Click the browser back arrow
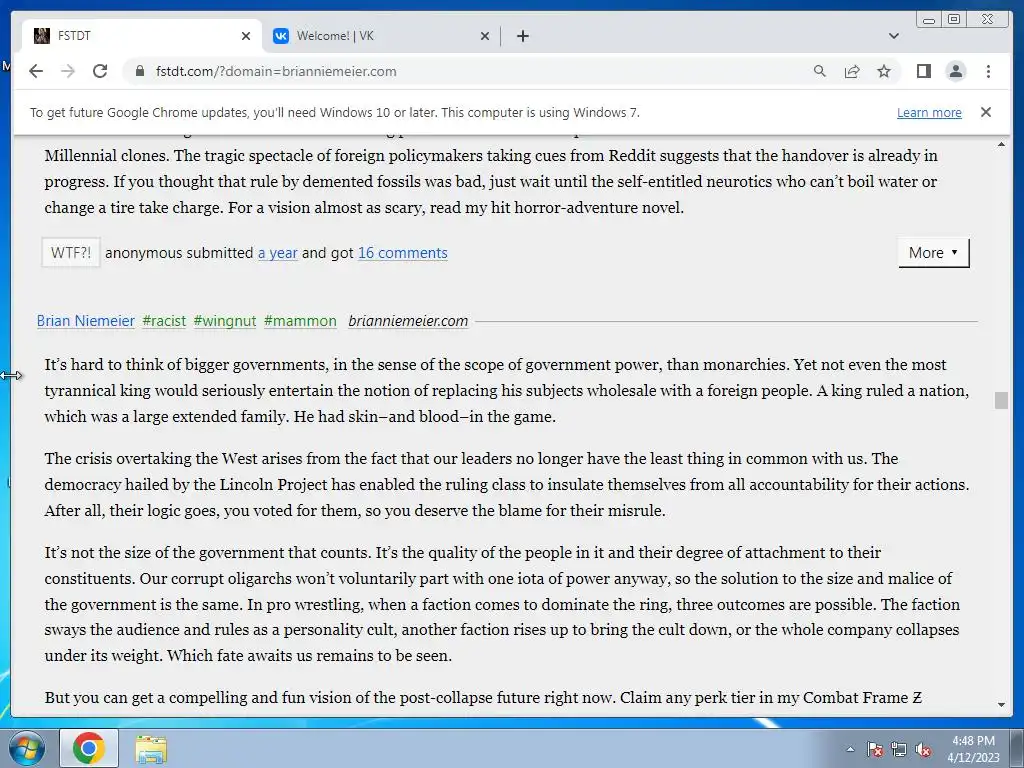The height and width of the screenshot is (768, 1024). (36, 71)
